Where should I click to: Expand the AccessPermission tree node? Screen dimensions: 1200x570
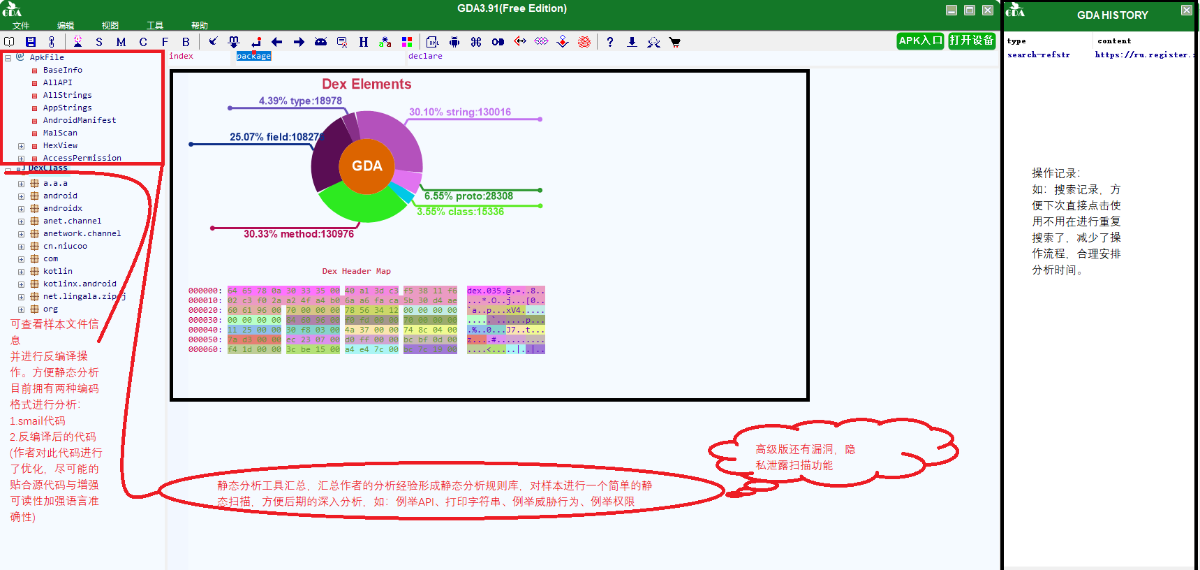[21, 158]
